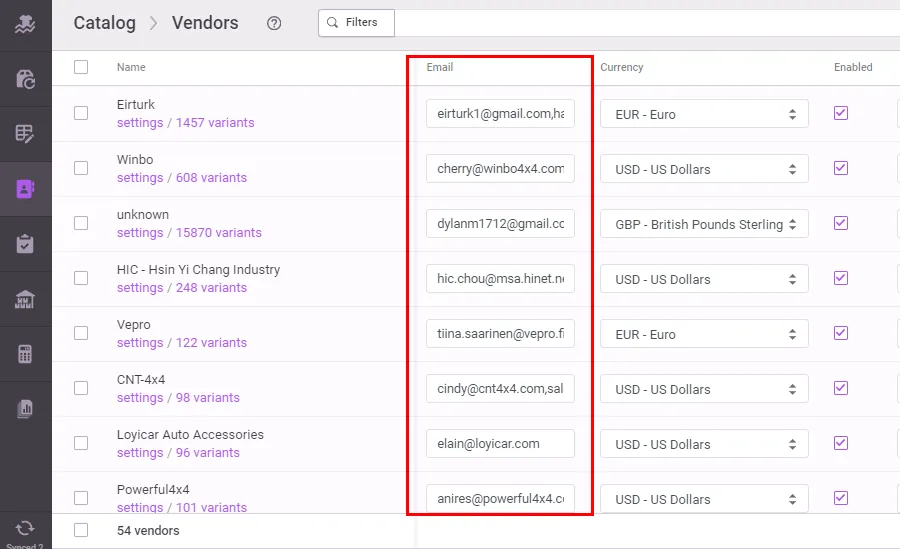Image resolution: width=900 pixels, height=549 pixels.
Task: Open 122 variants link for Vepro
Action: click(211, 343)
